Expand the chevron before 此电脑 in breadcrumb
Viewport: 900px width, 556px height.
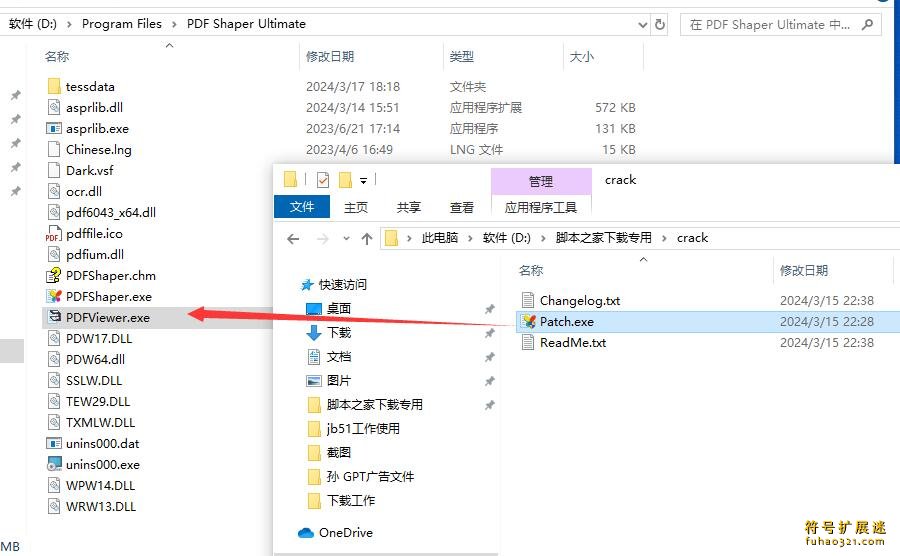tap(409, 238)
